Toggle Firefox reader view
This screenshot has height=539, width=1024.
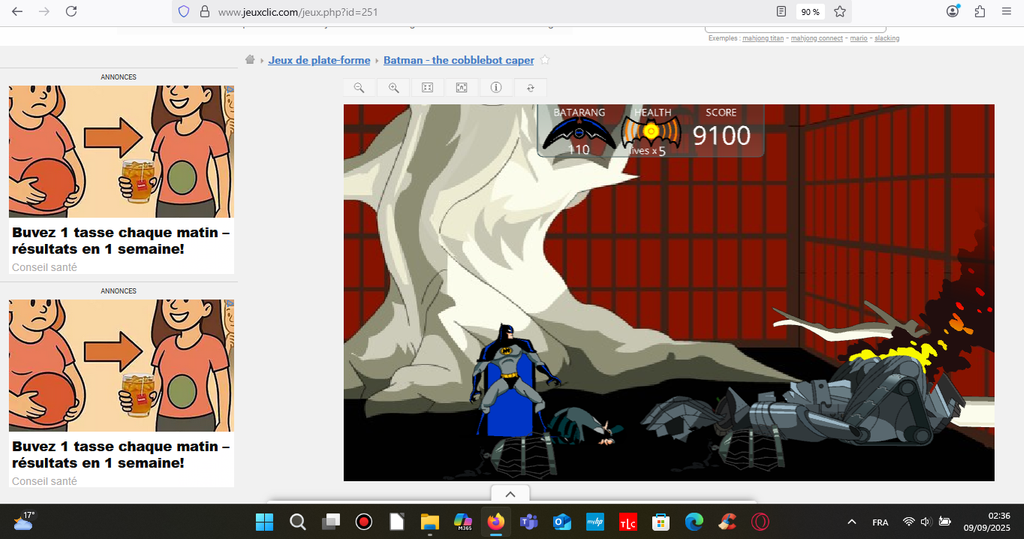point(781,12)
